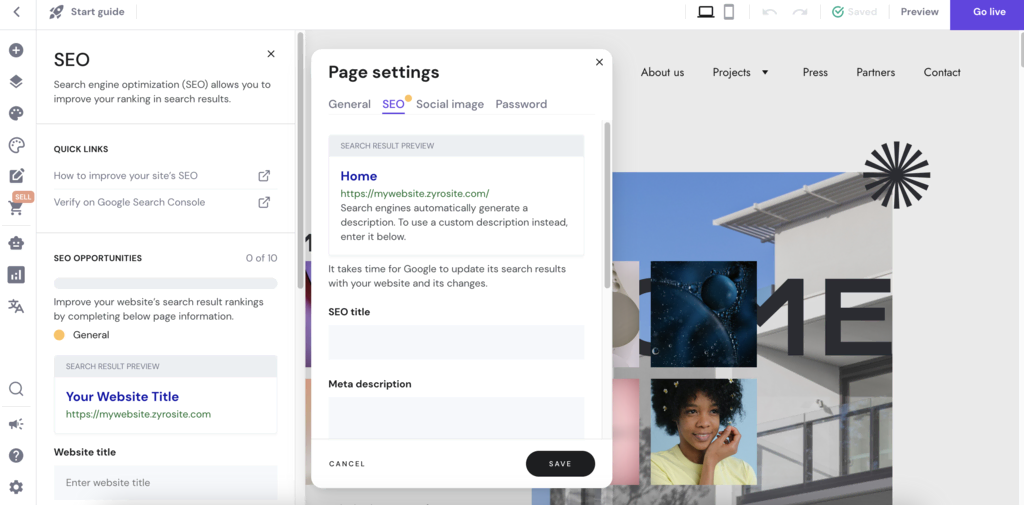Image resolution: width=1024 pixels, height=505 pixels.
Task: Switch to desktop view icon
Action: 705,12
